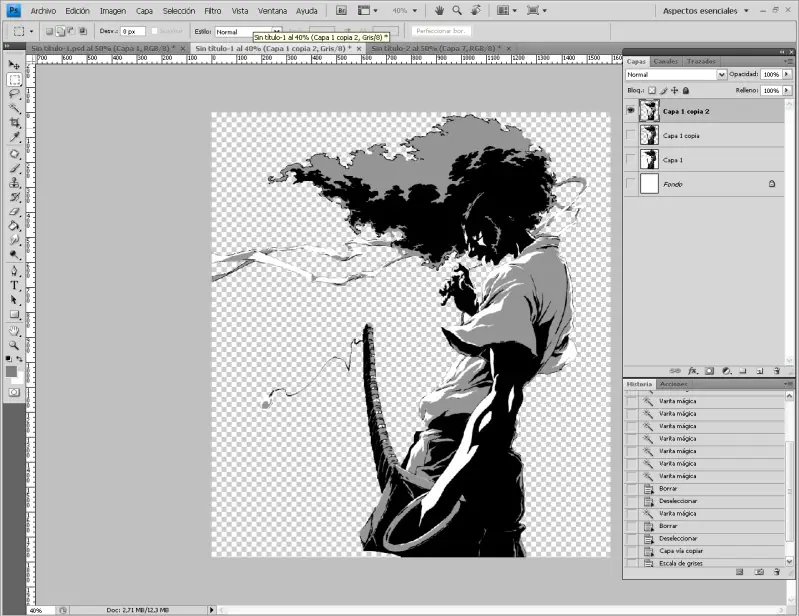Viewport: 799px width, 616px height.
Task: Open the Archivo menu
Action: coord(43,11)
